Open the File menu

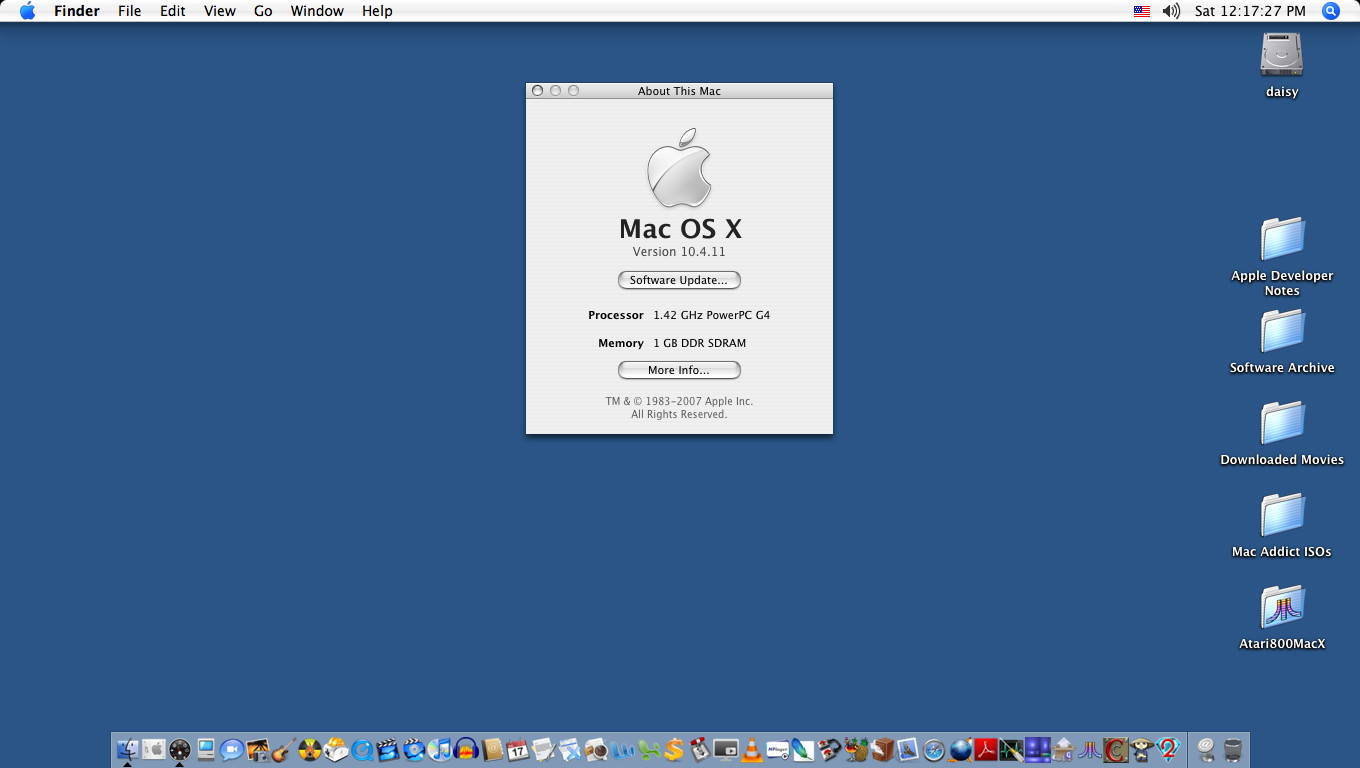click(x=130, y=11)
